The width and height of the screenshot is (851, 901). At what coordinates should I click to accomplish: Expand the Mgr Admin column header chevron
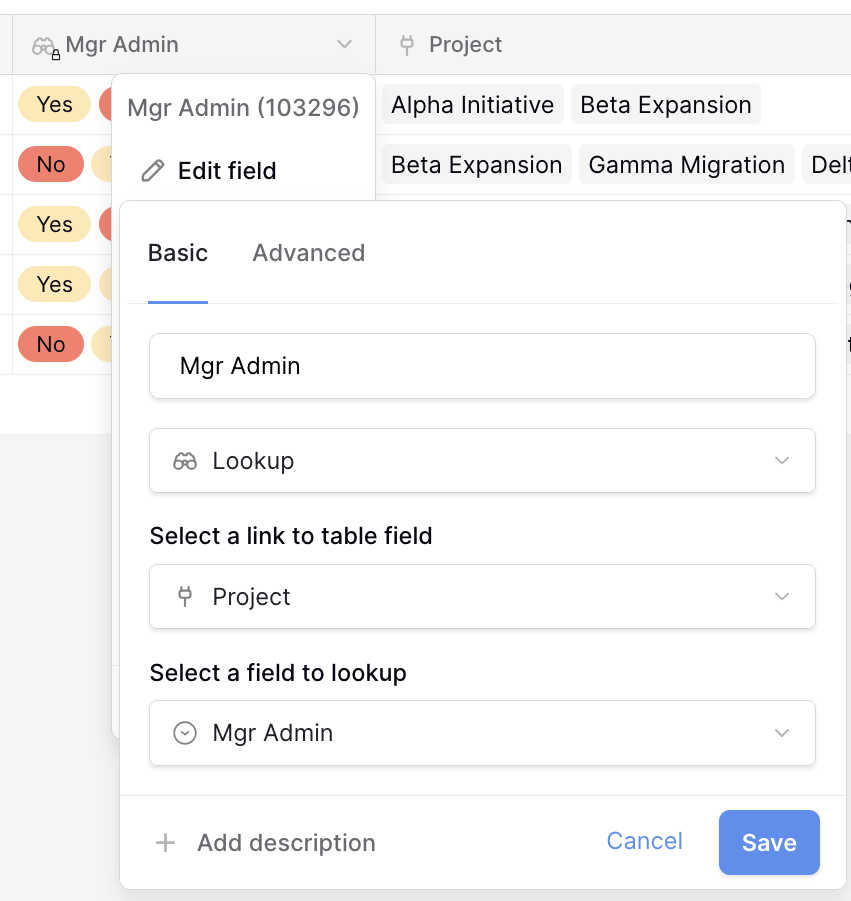[x=344, y=45]
